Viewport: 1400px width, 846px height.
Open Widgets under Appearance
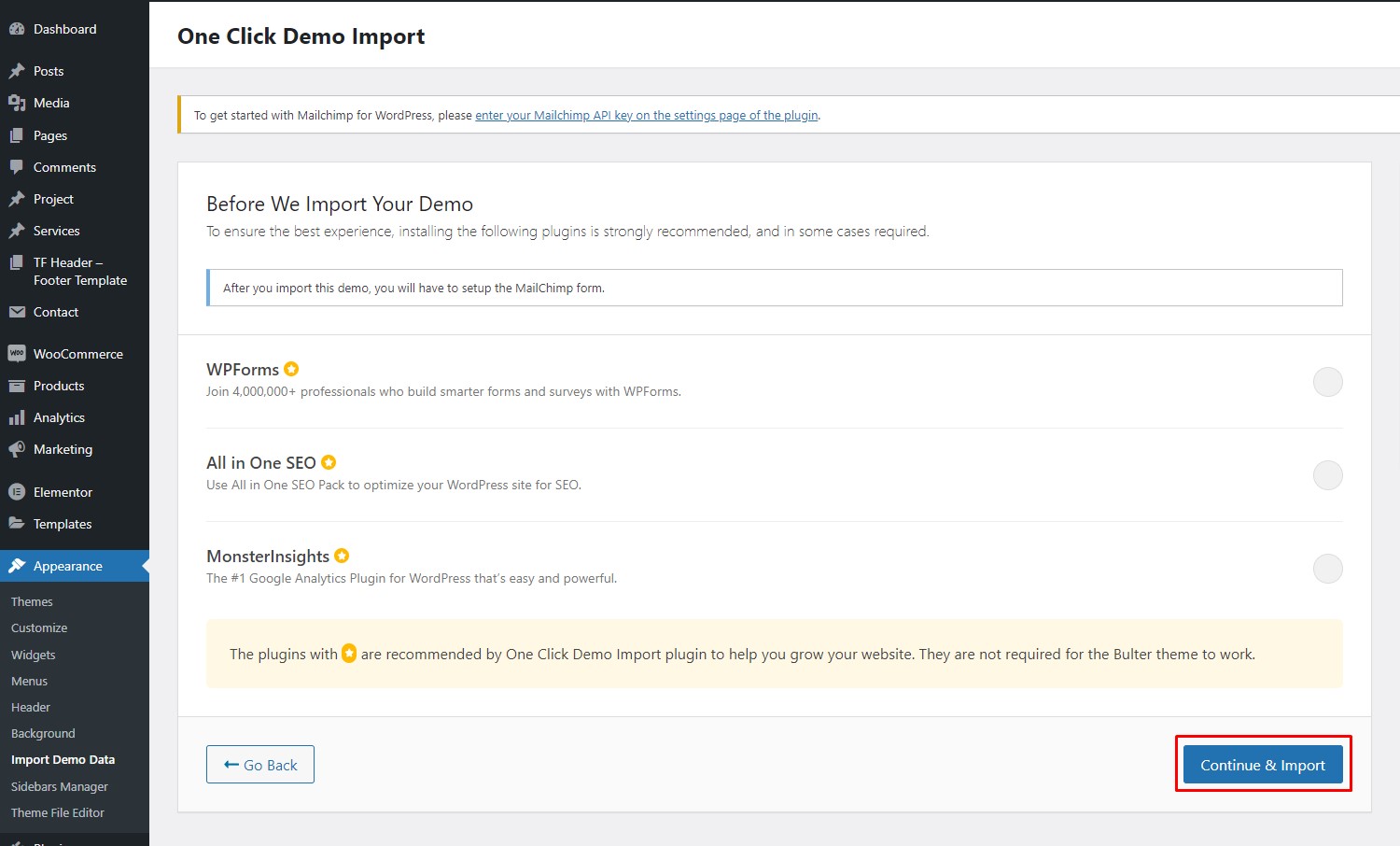(34, 656)
